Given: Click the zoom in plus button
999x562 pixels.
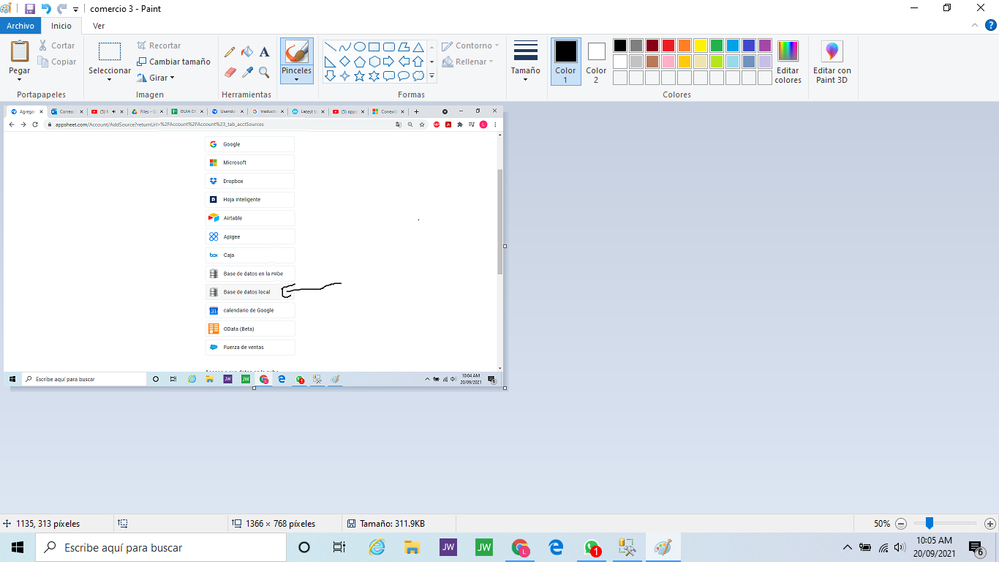Looking at the screenshot, I should coord(989,524).
